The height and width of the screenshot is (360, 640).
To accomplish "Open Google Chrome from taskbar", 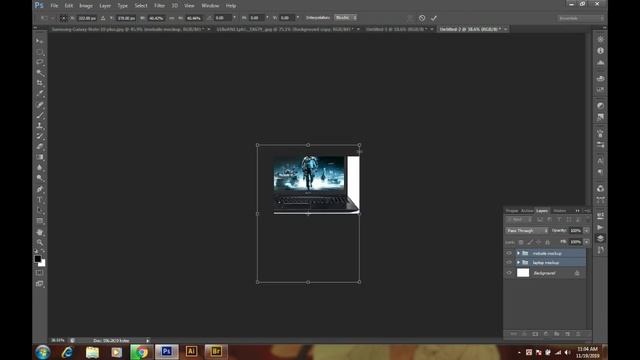I will click(x=141, y=352).
